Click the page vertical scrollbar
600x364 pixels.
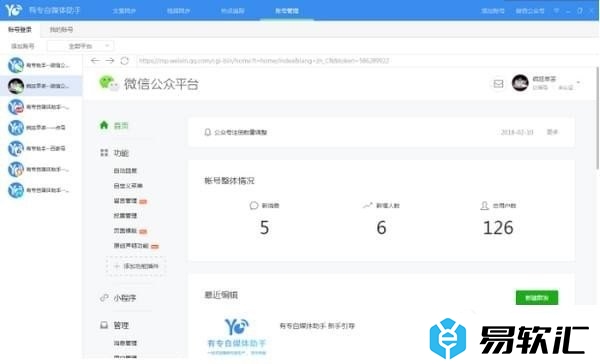pyautogui.click(x=597, y=118)
